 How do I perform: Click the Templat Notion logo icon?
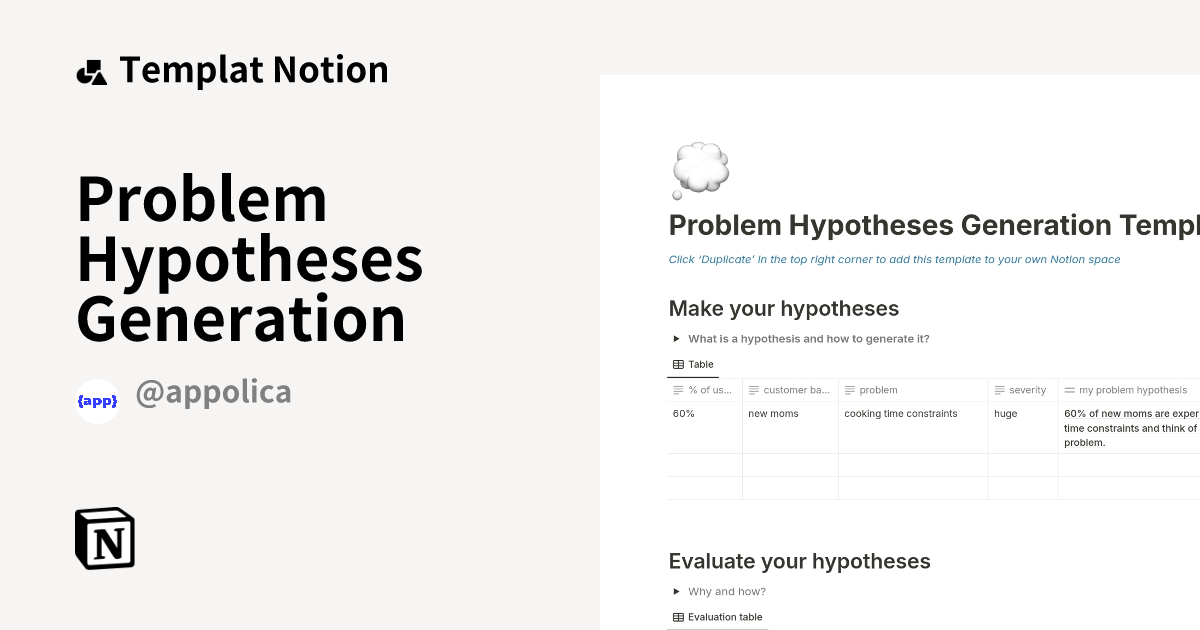92,69
